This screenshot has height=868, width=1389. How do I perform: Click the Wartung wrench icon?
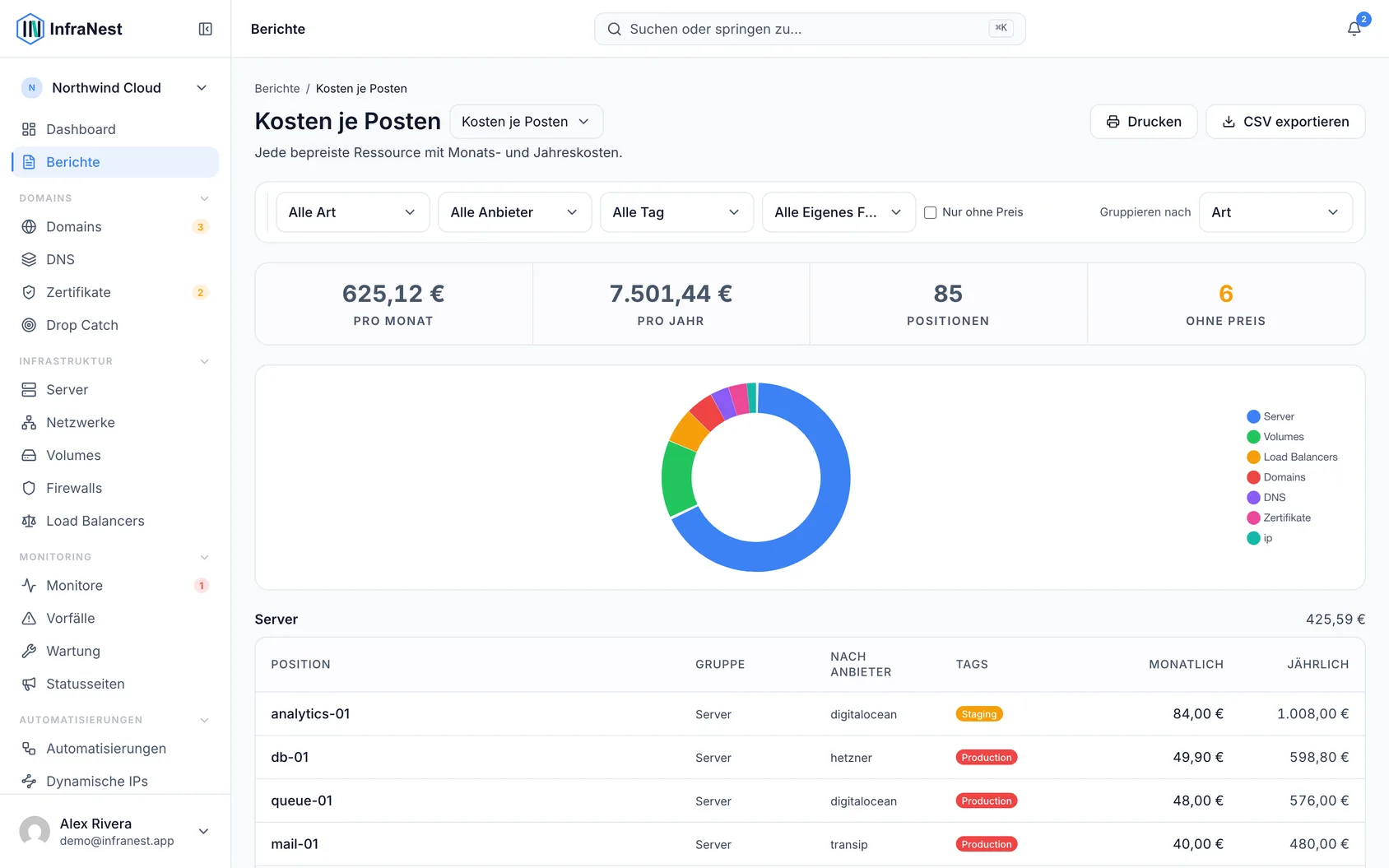click(29, 651)
